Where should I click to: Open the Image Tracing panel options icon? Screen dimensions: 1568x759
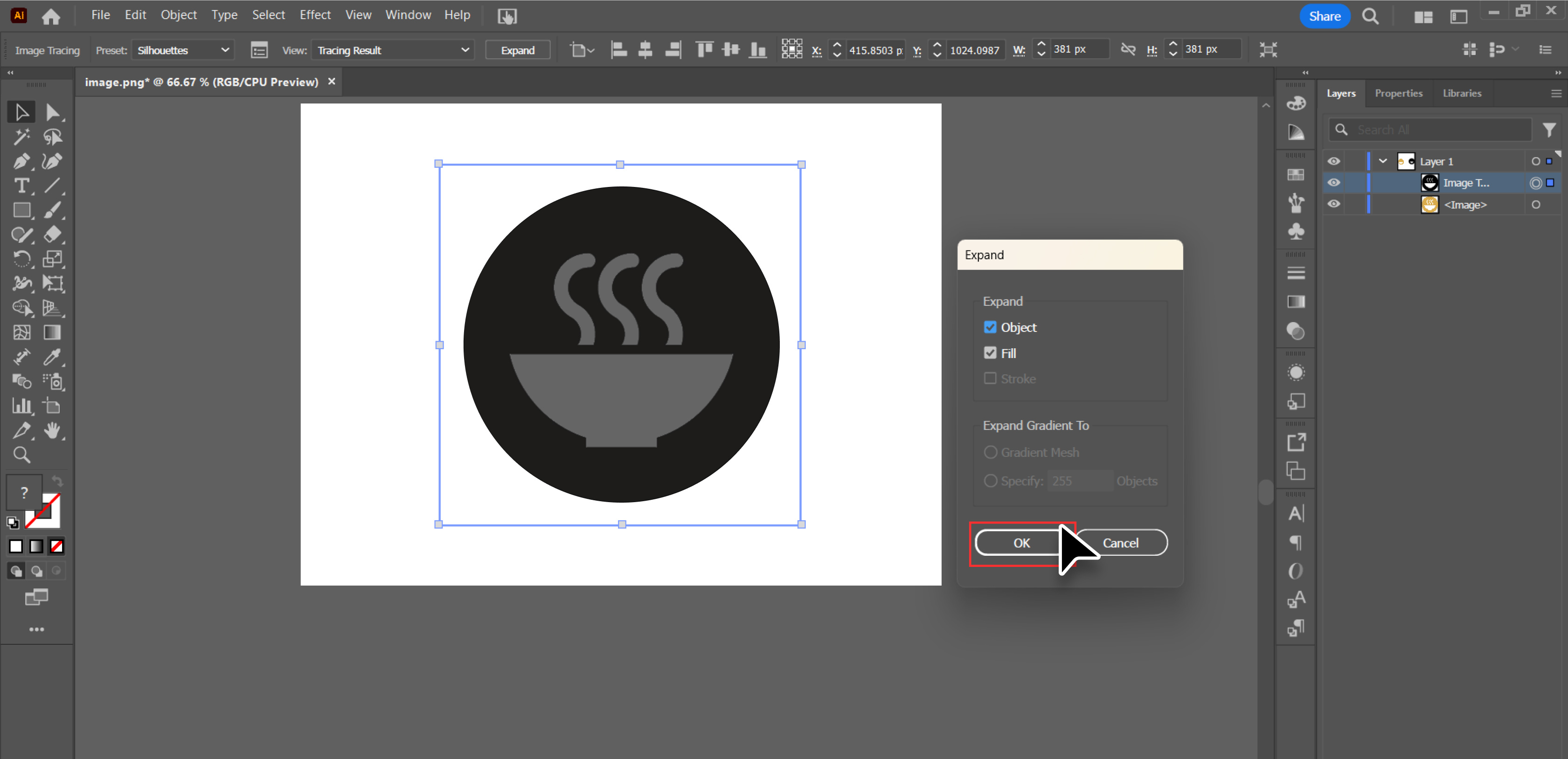coord(259,50)
